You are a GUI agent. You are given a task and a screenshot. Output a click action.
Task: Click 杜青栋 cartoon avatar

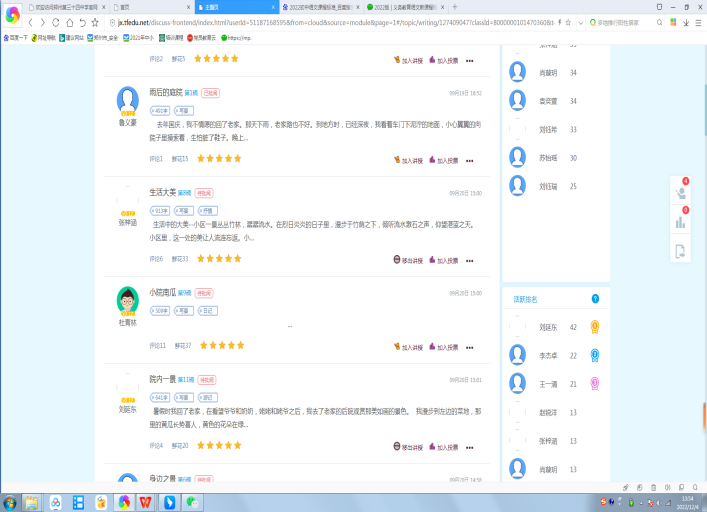point(127,299)
